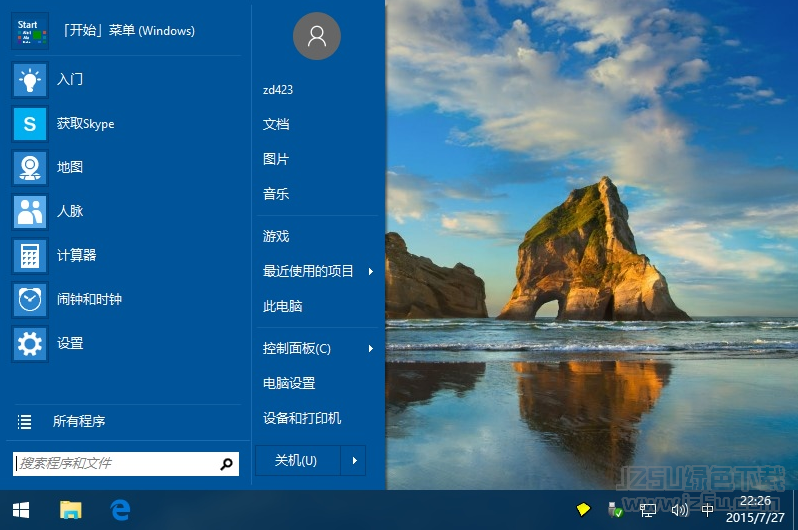Click the Skype S icon

click(30, 124)
